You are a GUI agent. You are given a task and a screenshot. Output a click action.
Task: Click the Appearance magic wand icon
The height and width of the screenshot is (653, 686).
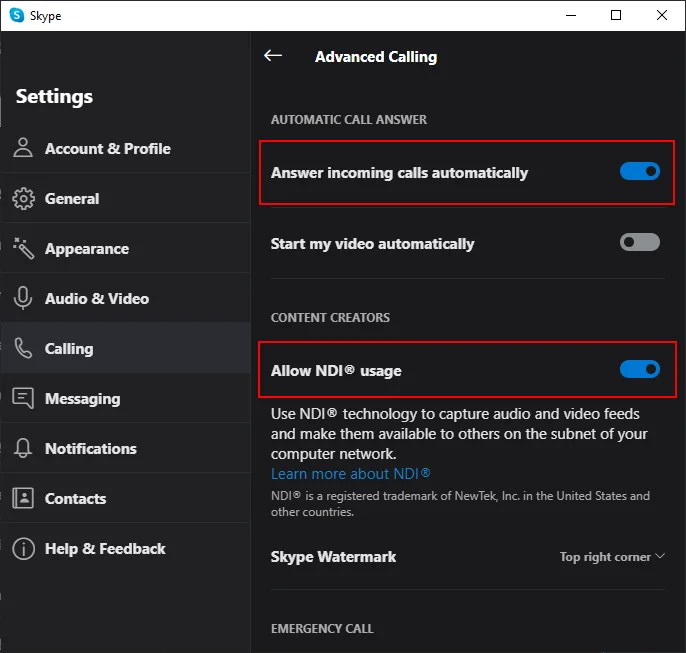pos(23,248)
